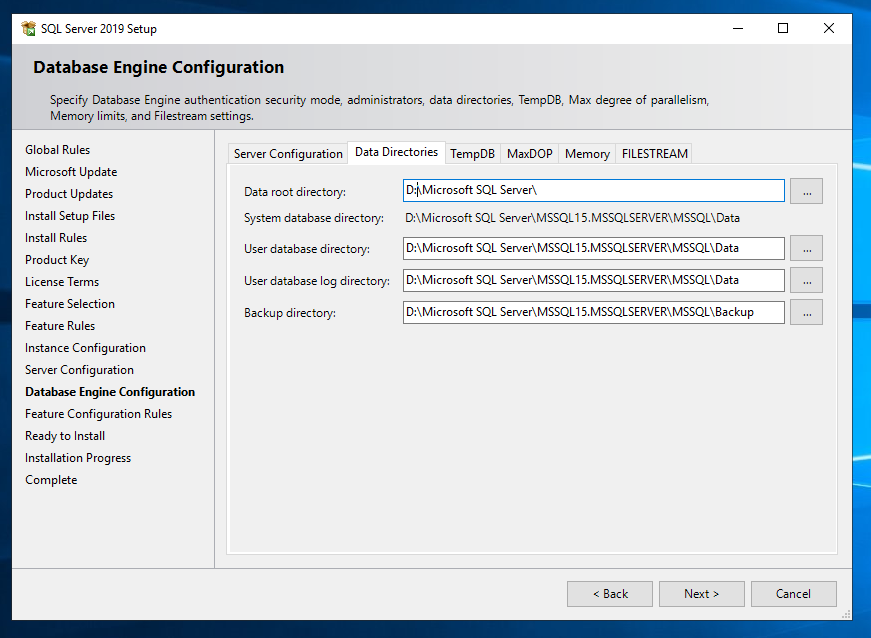Screen dimensions: 871x638
Task: Browse for the Backup directory
Action: [x=807, y=313]
